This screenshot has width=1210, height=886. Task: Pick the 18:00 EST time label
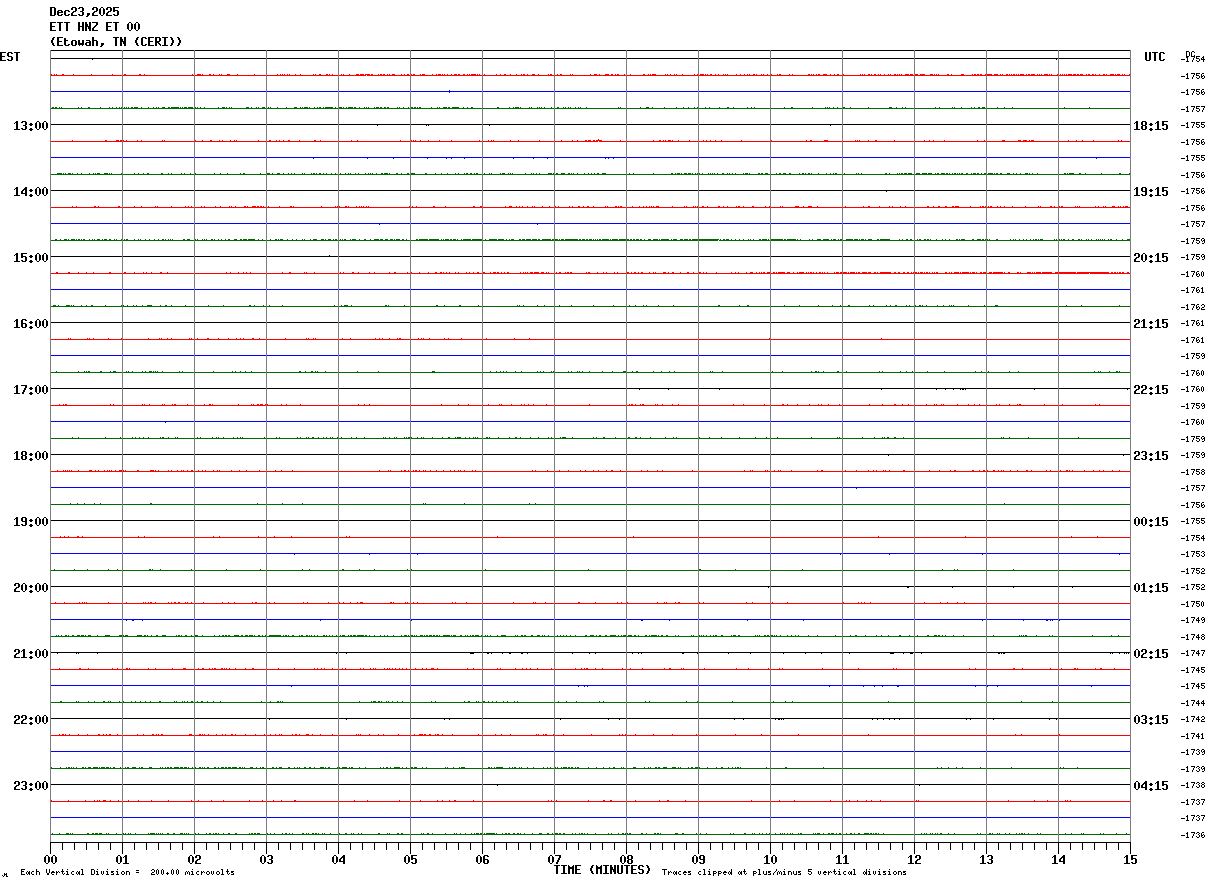(31, 455)
